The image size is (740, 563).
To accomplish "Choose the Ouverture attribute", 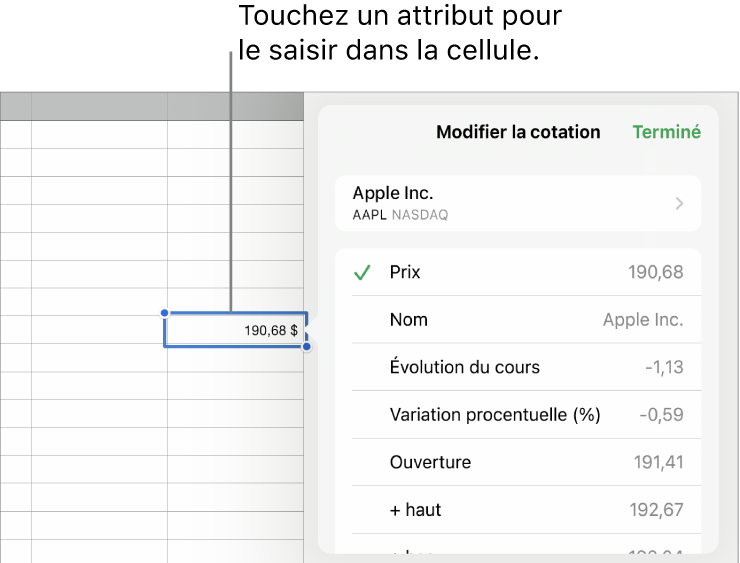I will [x=518, y=462].
